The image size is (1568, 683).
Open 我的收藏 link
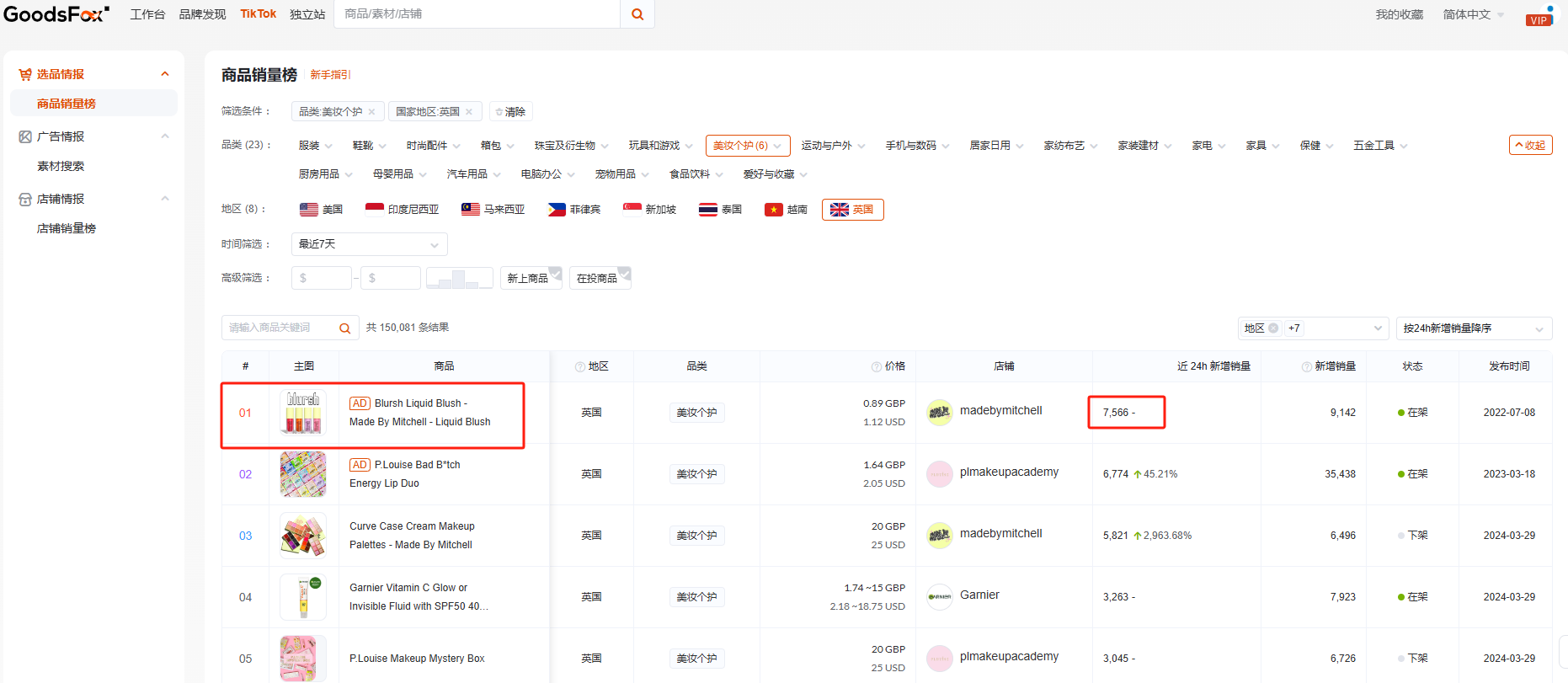tap(1400, 14)
